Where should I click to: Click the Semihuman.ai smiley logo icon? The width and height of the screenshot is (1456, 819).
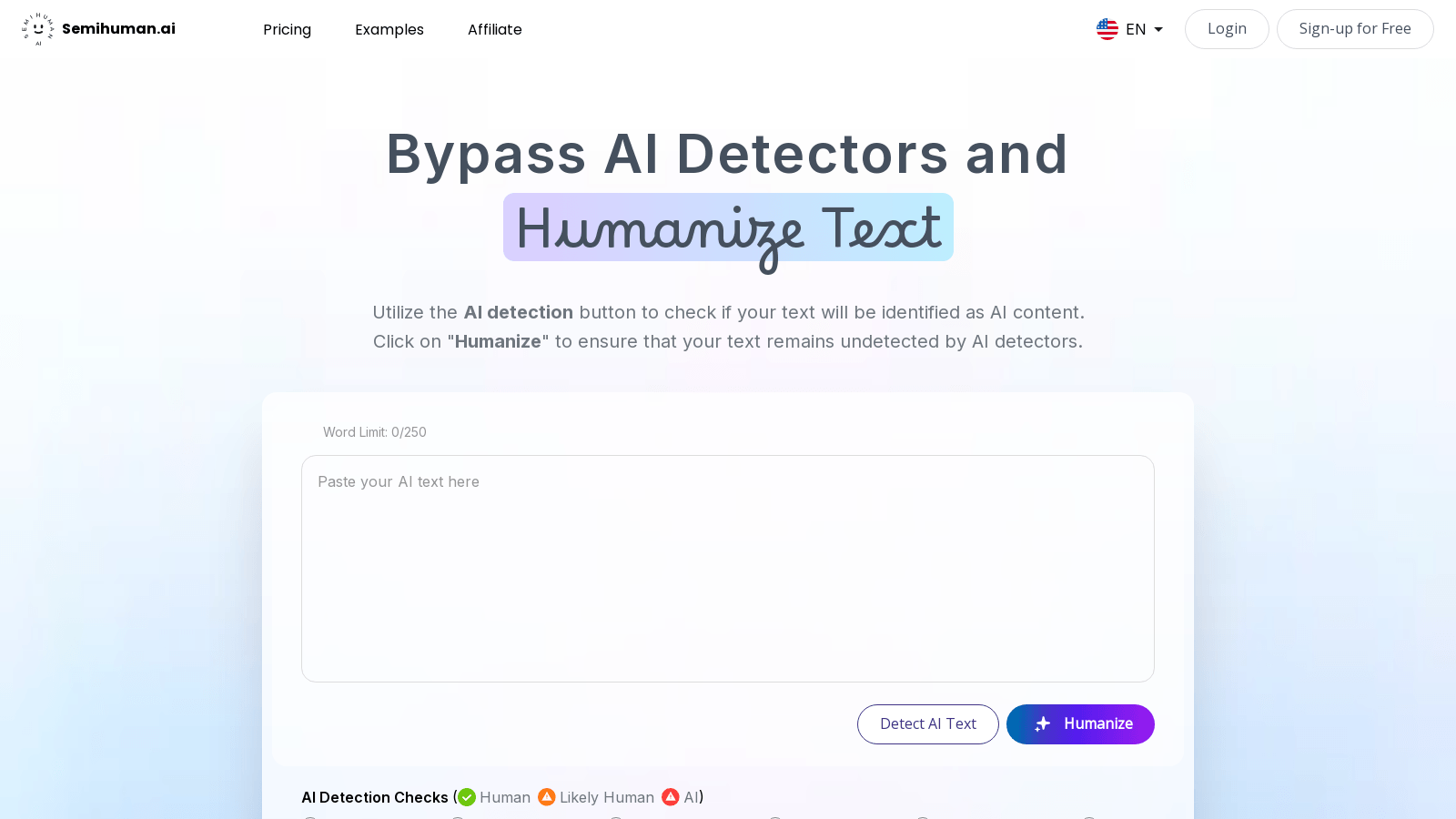(37, 29)
